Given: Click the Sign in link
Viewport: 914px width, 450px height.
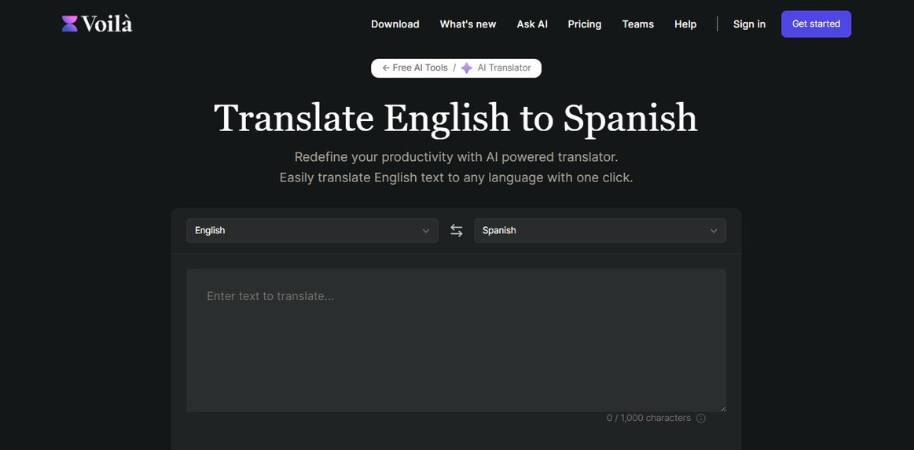Looking at the screenshot, I should click(749, 24).
